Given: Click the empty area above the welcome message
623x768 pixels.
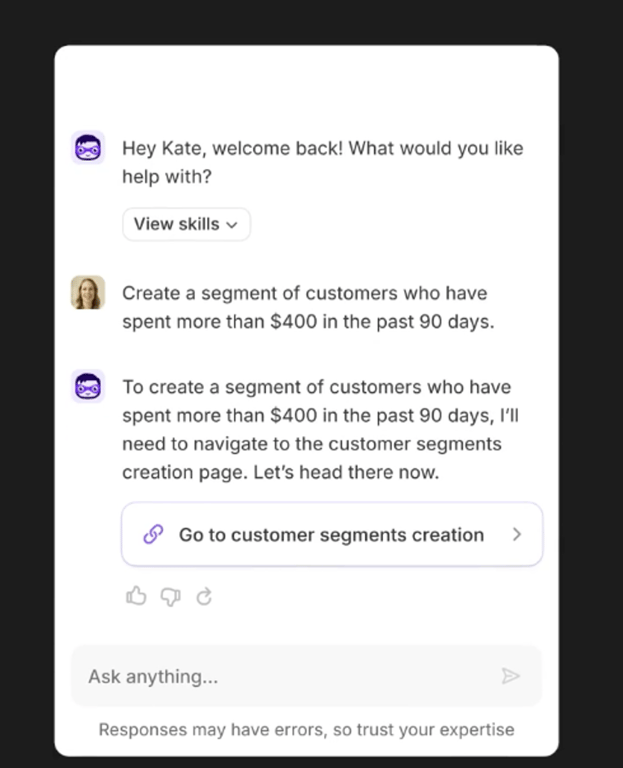Looking at the screenshot, I should (307, 86).
